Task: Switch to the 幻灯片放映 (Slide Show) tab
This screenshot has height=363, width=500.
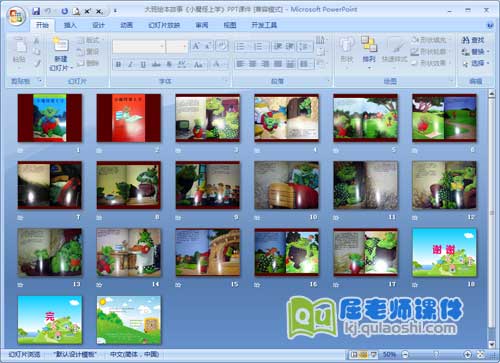Action: [x=164, y=25]
